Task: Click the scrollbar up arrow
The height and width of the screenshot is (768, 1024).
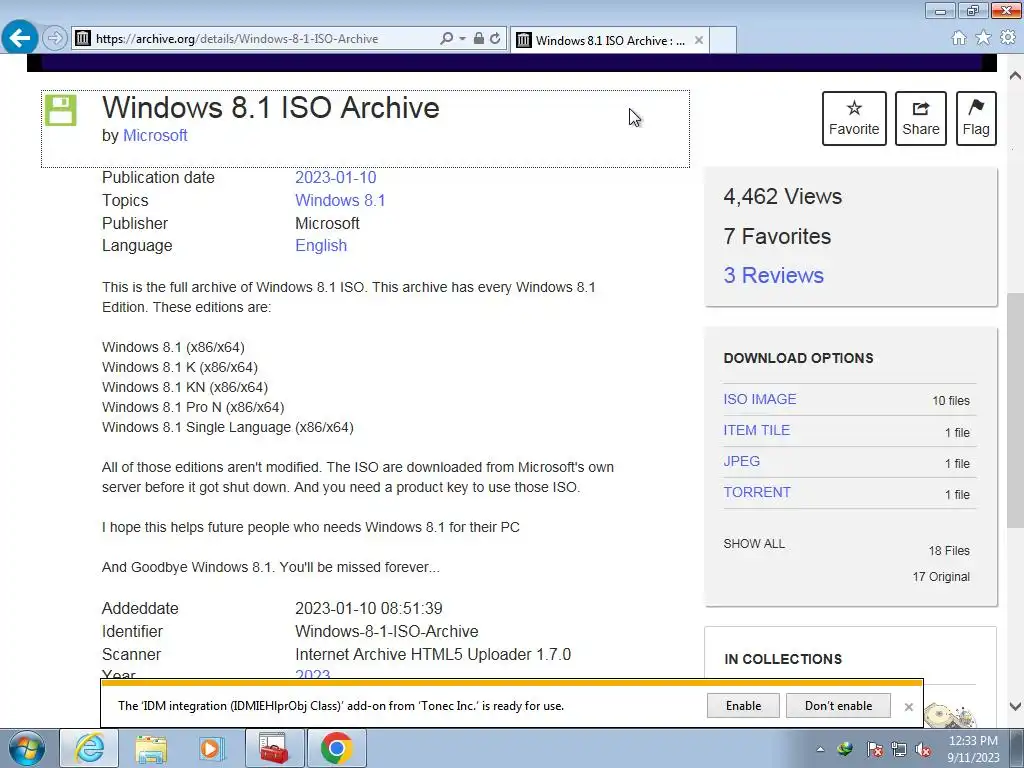Action: [x=1015, y=76]
